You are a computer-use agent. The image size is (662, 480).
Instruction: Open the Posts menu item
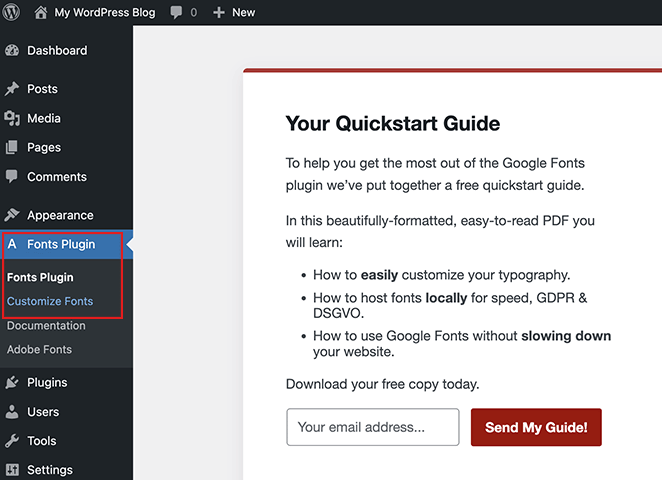click(x=42, y=89)
